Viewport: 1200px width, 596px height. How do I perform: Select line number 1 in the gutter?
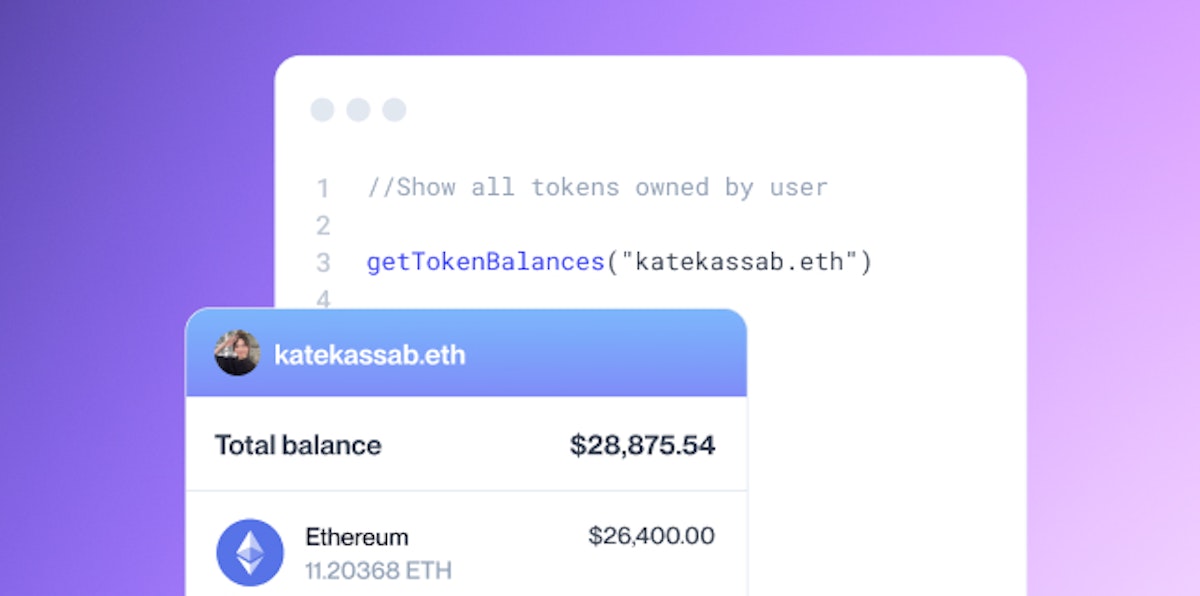[323, 188]
